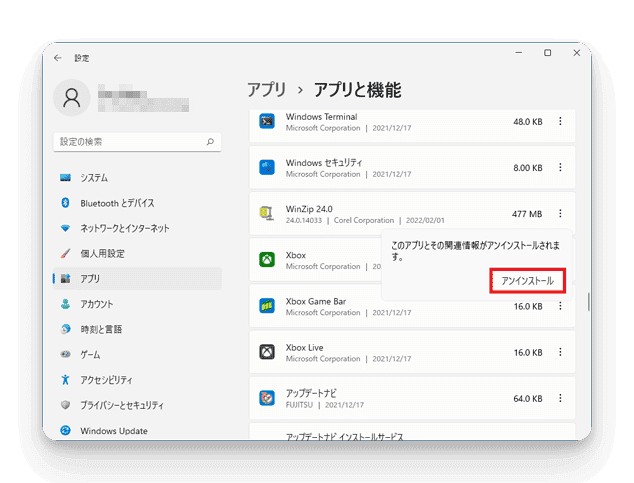Open ゲーム settings

pyautogui.click(x=137, y=354)
